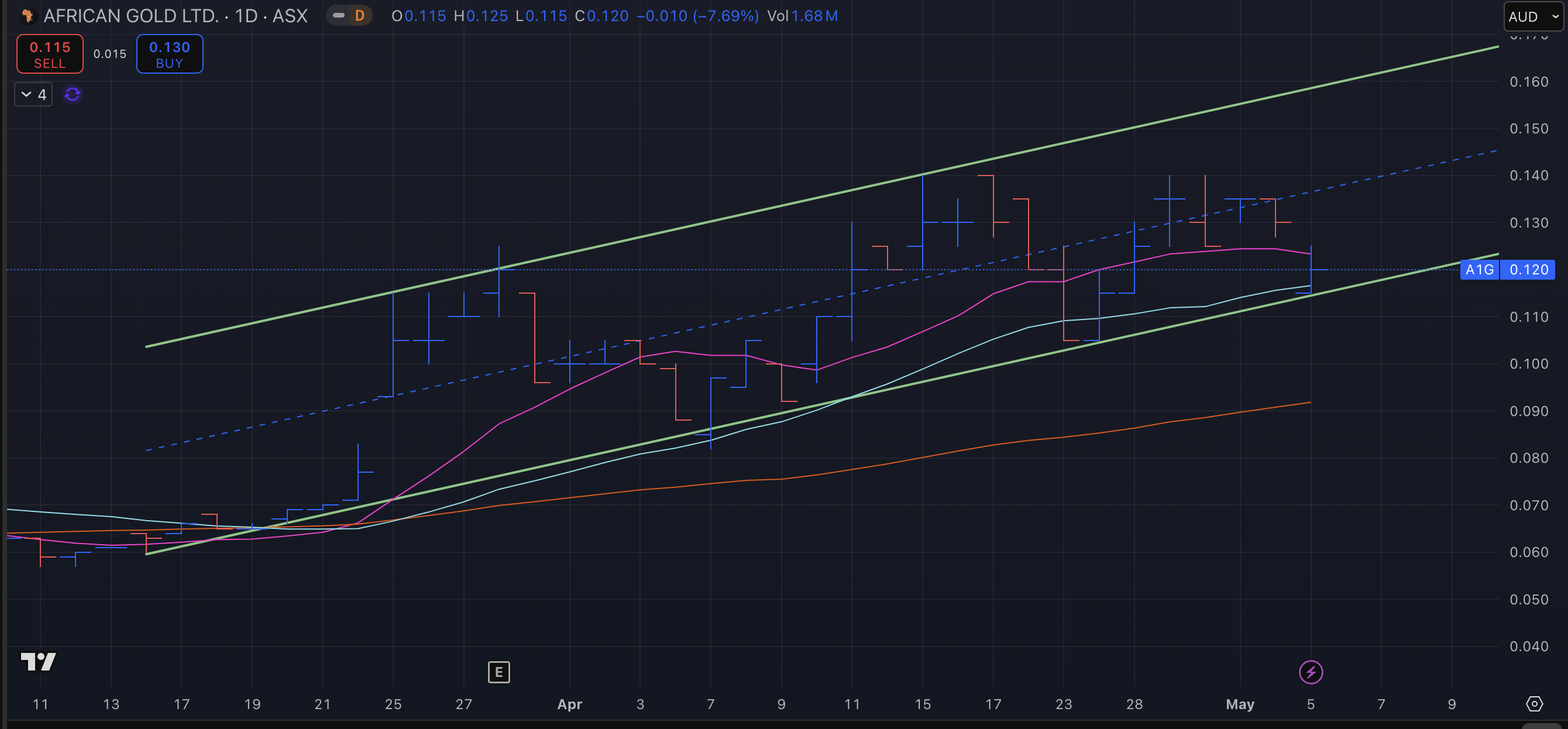
Task: Select the upper green channel trendline
Action: click(822, 196)
